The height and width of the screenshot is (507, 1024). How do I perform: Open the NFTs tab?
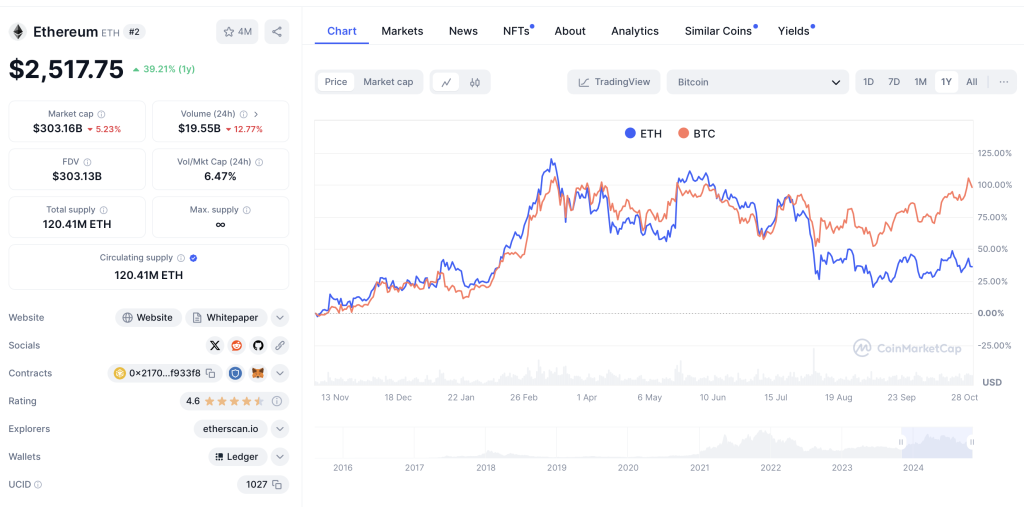517,31
